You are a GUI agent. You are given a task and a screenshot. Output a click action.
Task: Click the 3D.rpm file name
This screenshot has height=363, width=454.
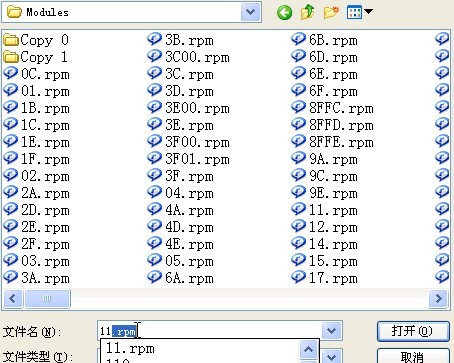coord(189,92)
